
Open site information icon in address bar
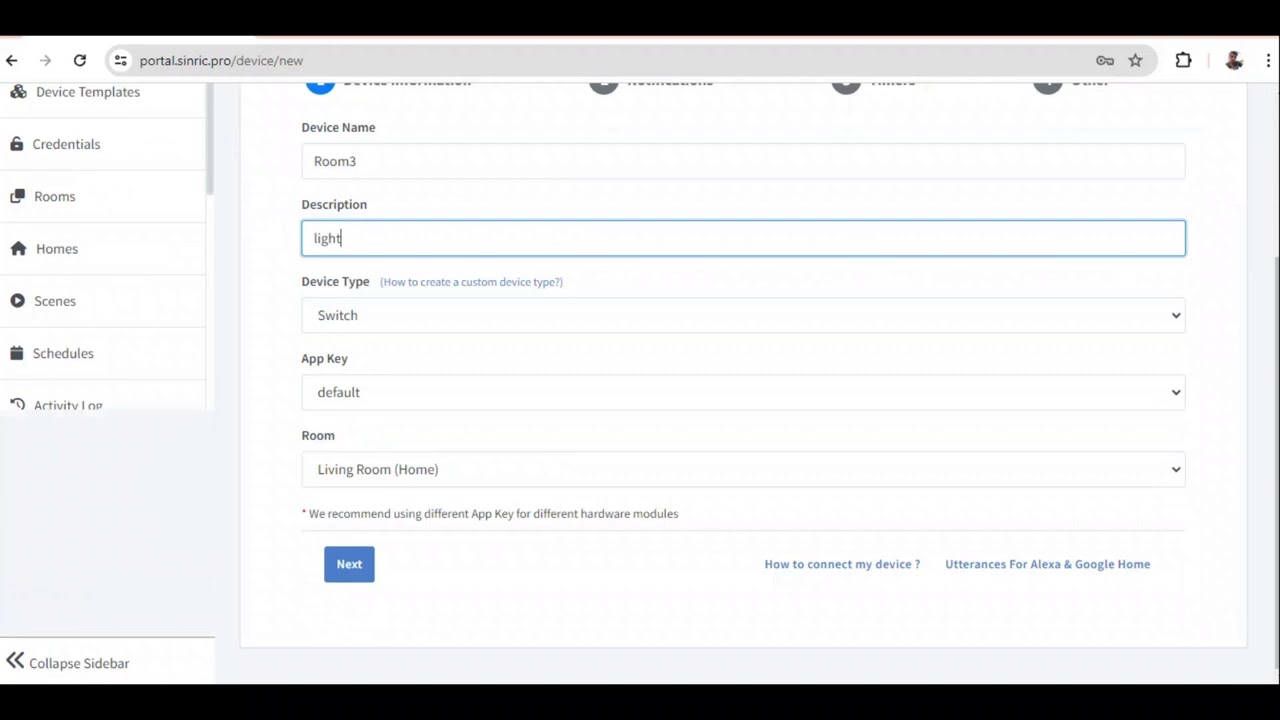pos(120,60)
